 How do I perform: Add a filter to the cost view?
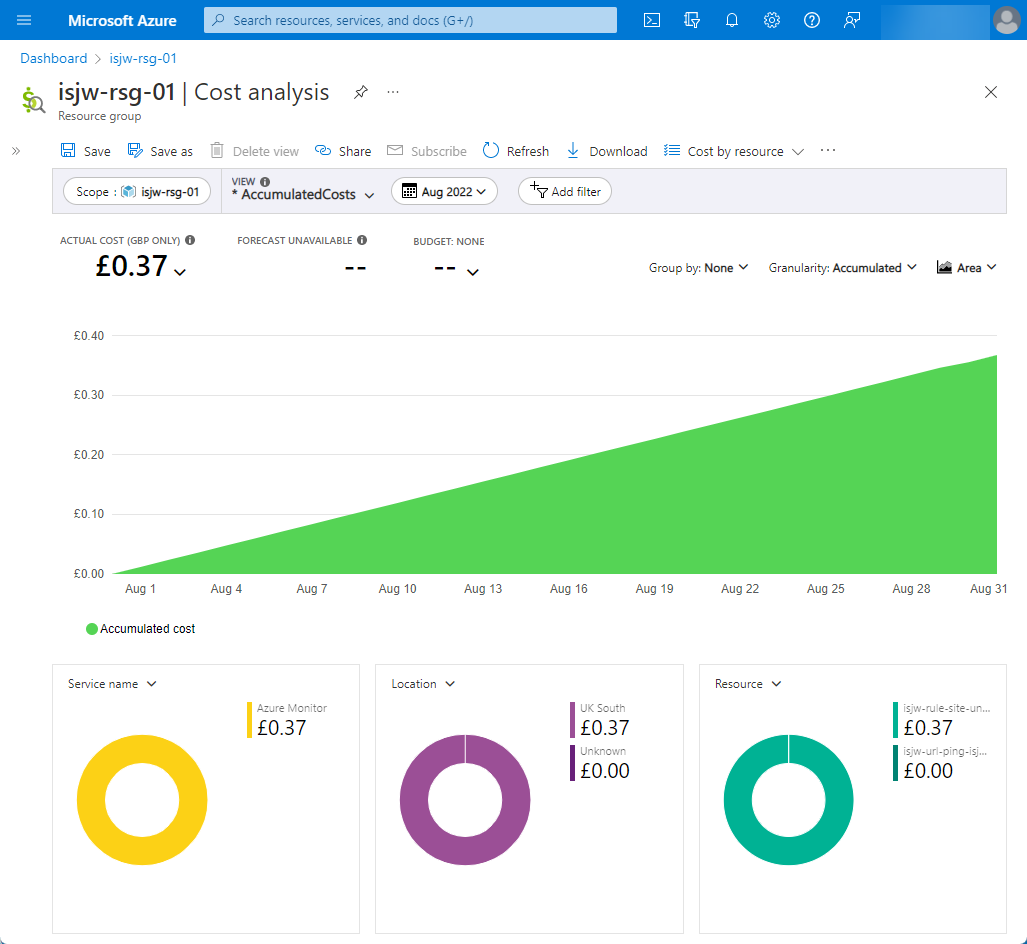pyautogui.click(x=565, y=191)
